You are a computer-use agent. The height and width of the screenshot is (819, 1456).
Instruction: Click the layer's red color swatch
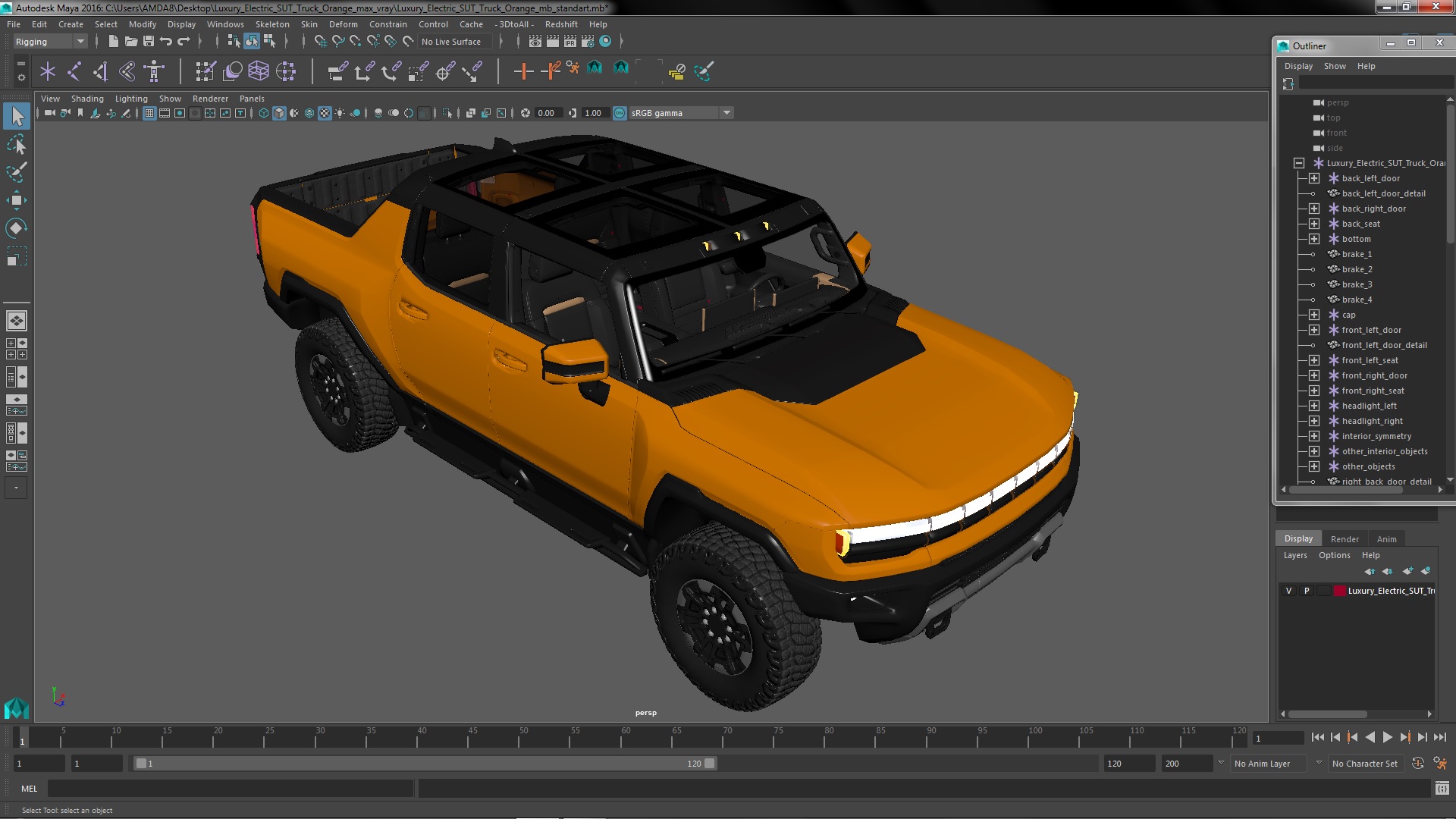pos(1339,591)
